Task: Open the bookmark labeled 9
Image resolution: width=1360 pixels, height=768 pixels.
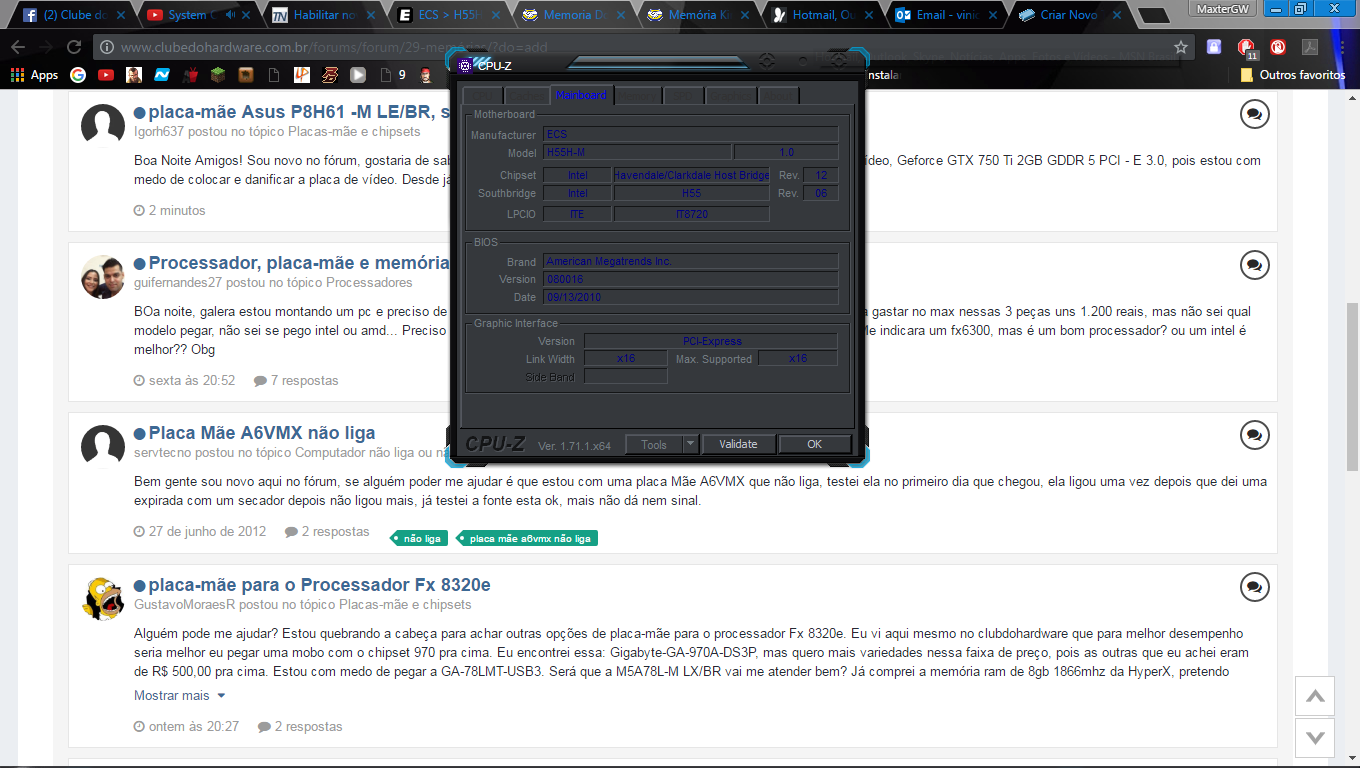Action: click(x=392, y=75)
